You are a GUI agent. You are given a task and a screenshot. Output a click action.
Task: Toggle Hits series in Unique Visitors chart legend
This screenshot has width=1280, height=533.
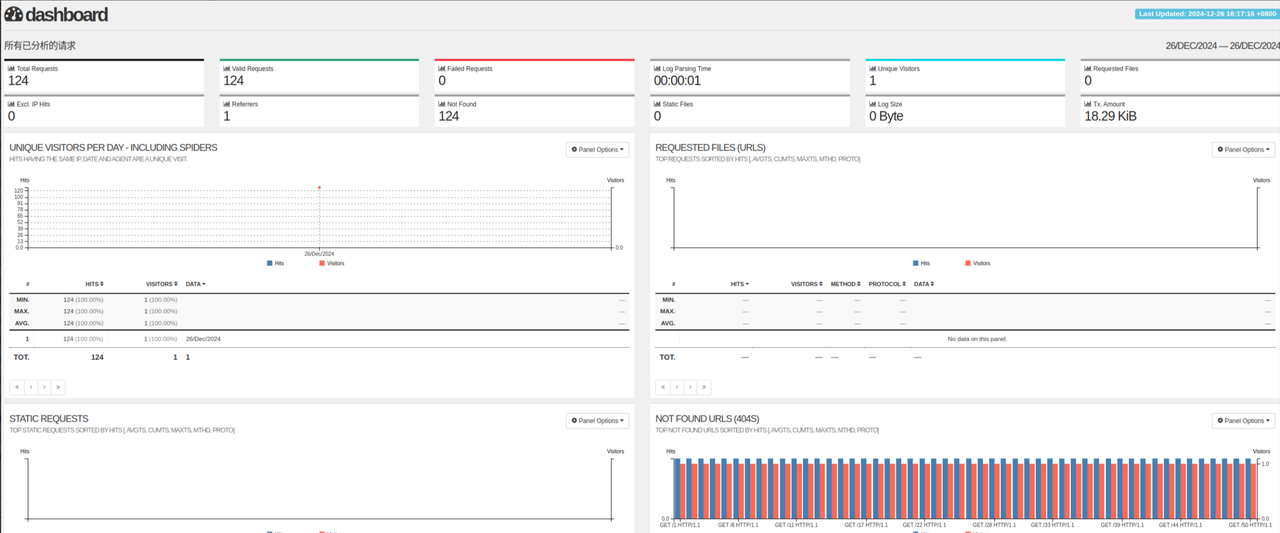(275, 263)
